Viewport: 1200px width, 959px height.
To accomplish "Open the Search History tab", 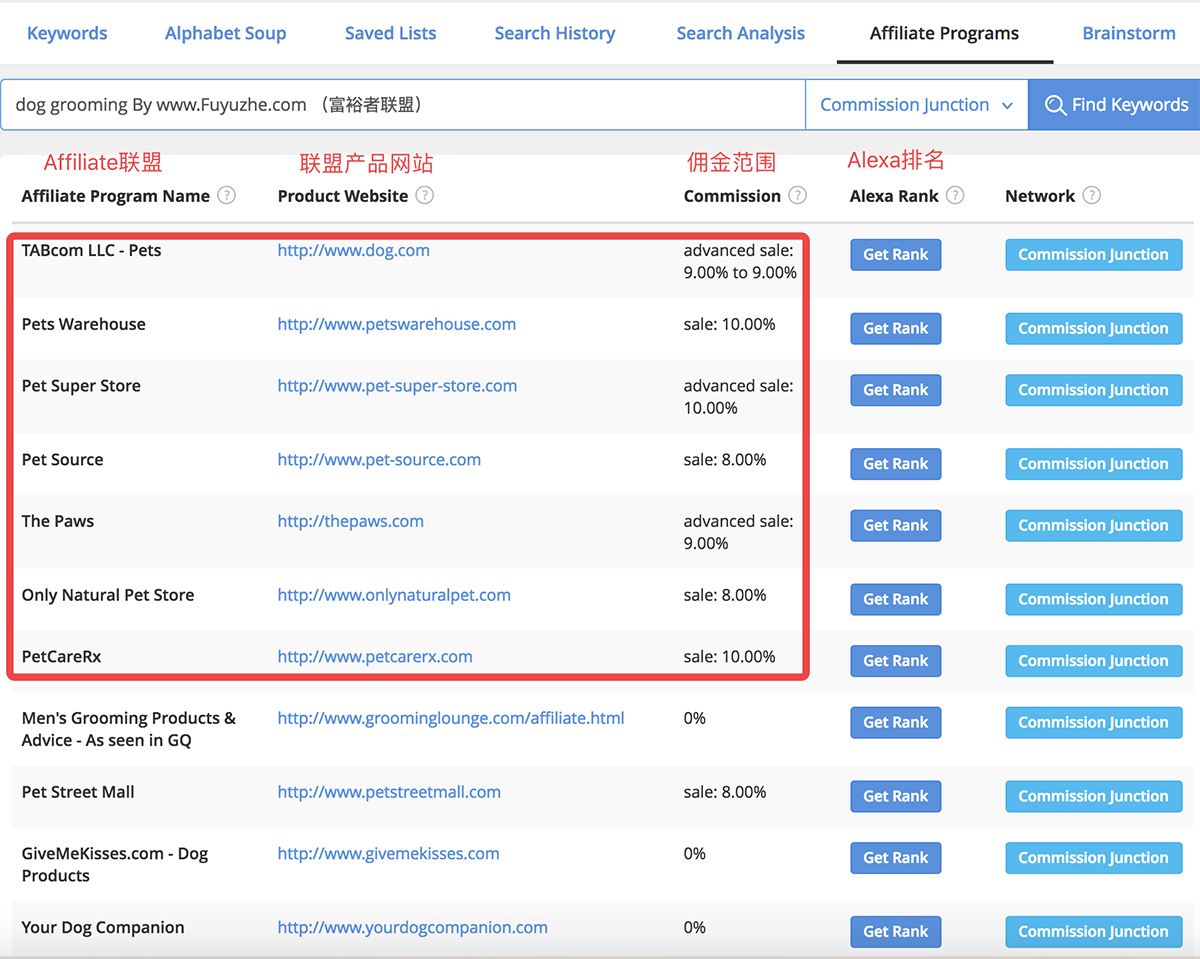I will pyautogui.click(x=555, y=33).
